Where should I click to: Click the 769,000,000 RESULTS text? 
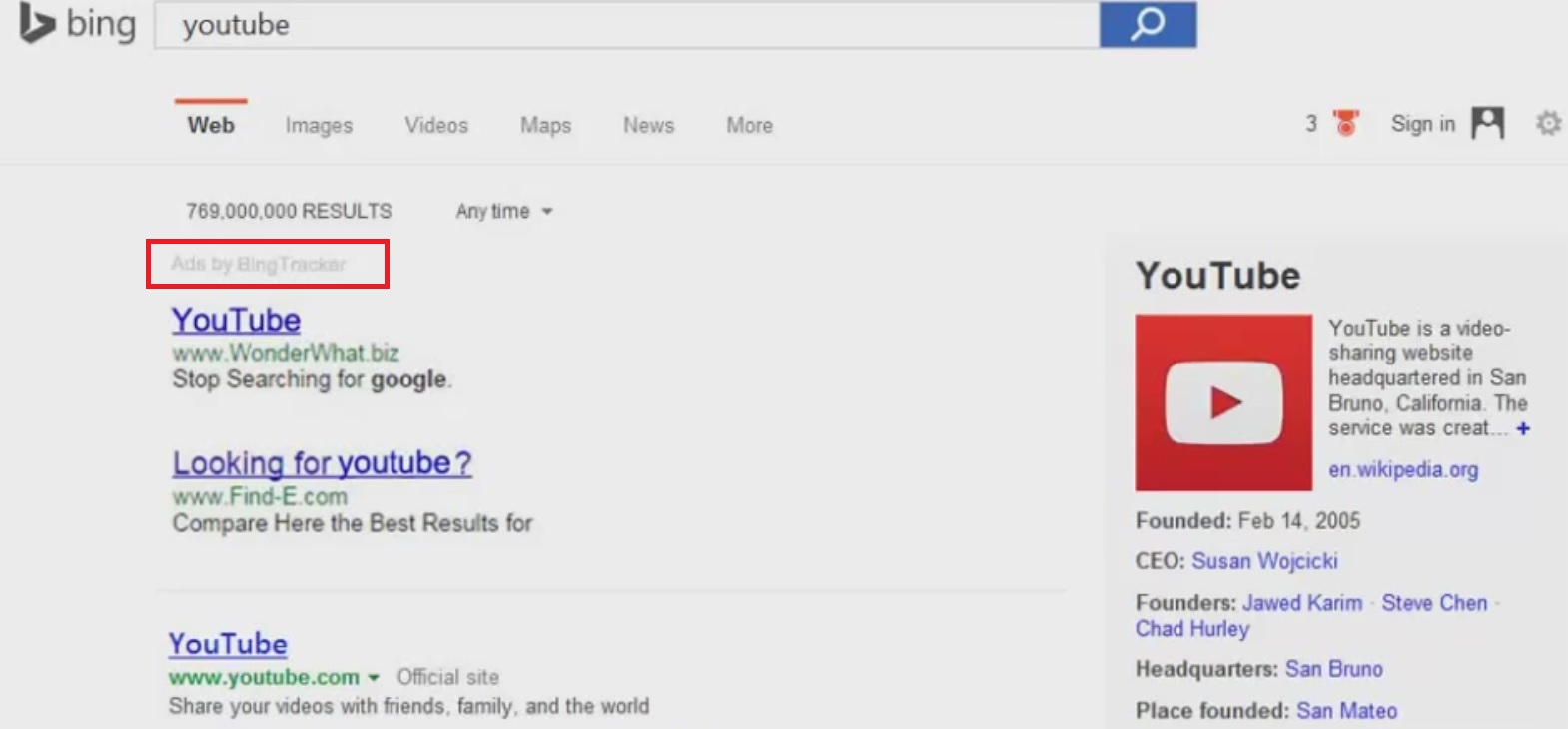pos(289,211)
